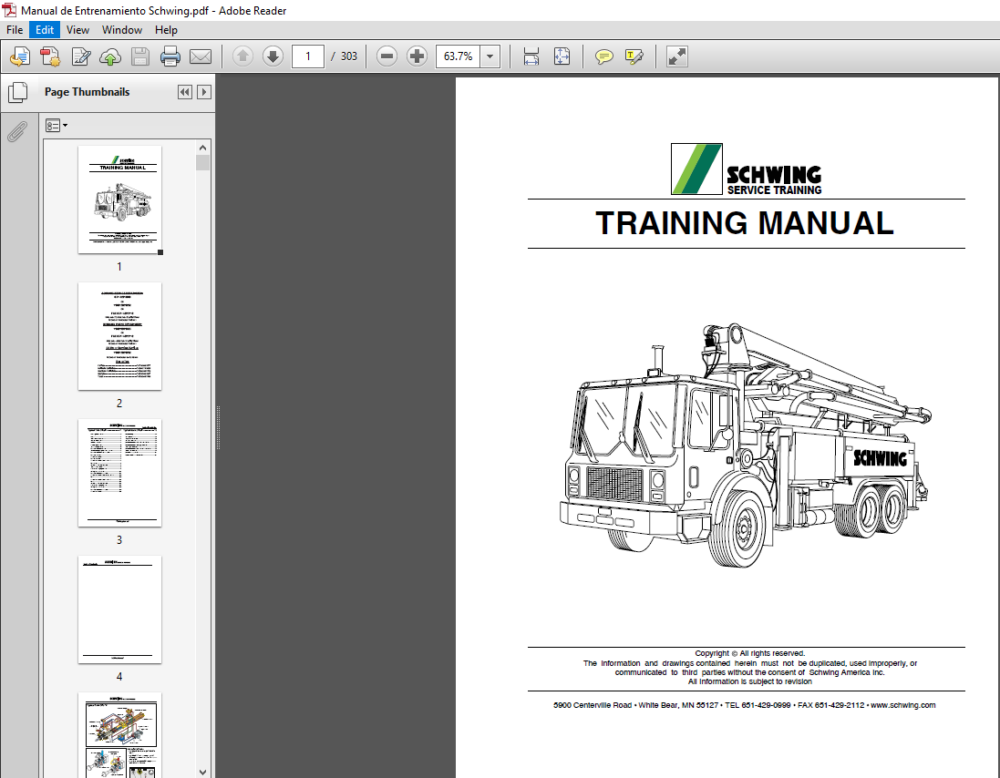Click the TRAINING MANUAL heading text
The height and width of the screenshot is (778, 1000).
click(744, 223)
